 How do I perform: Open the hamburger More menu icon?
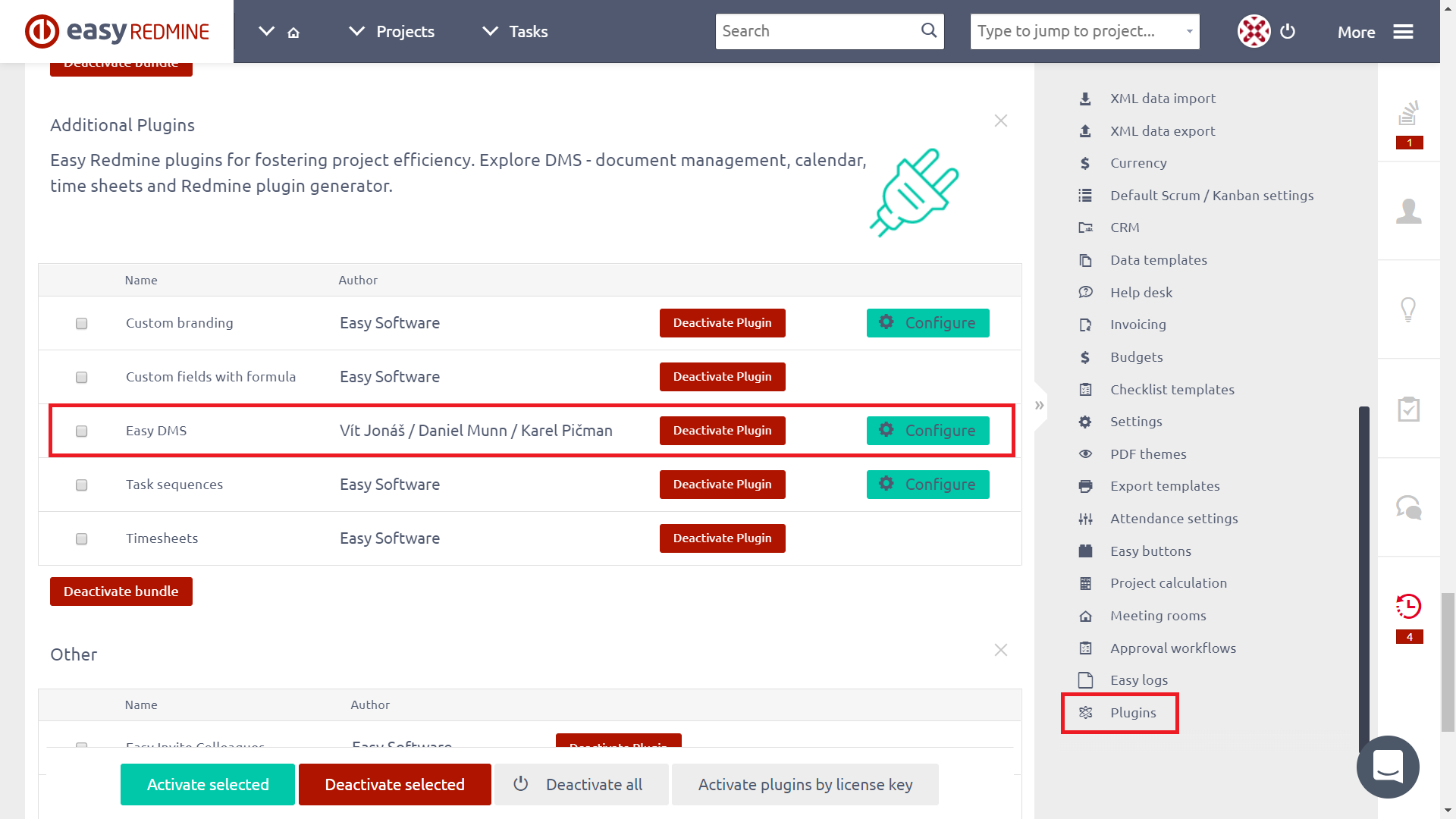pyautogui.click(x=1403, y=32)
